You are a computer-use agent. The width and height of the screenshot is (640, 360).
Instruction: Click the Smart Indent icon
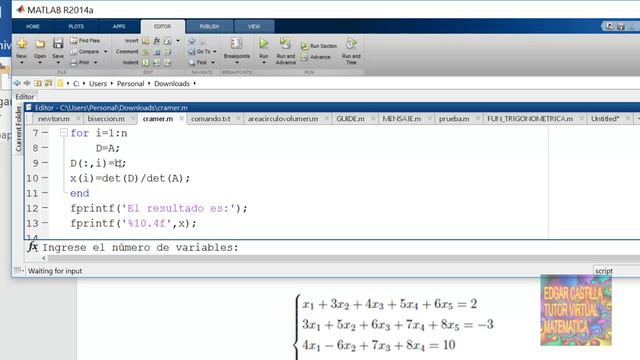tap(146, 63)
